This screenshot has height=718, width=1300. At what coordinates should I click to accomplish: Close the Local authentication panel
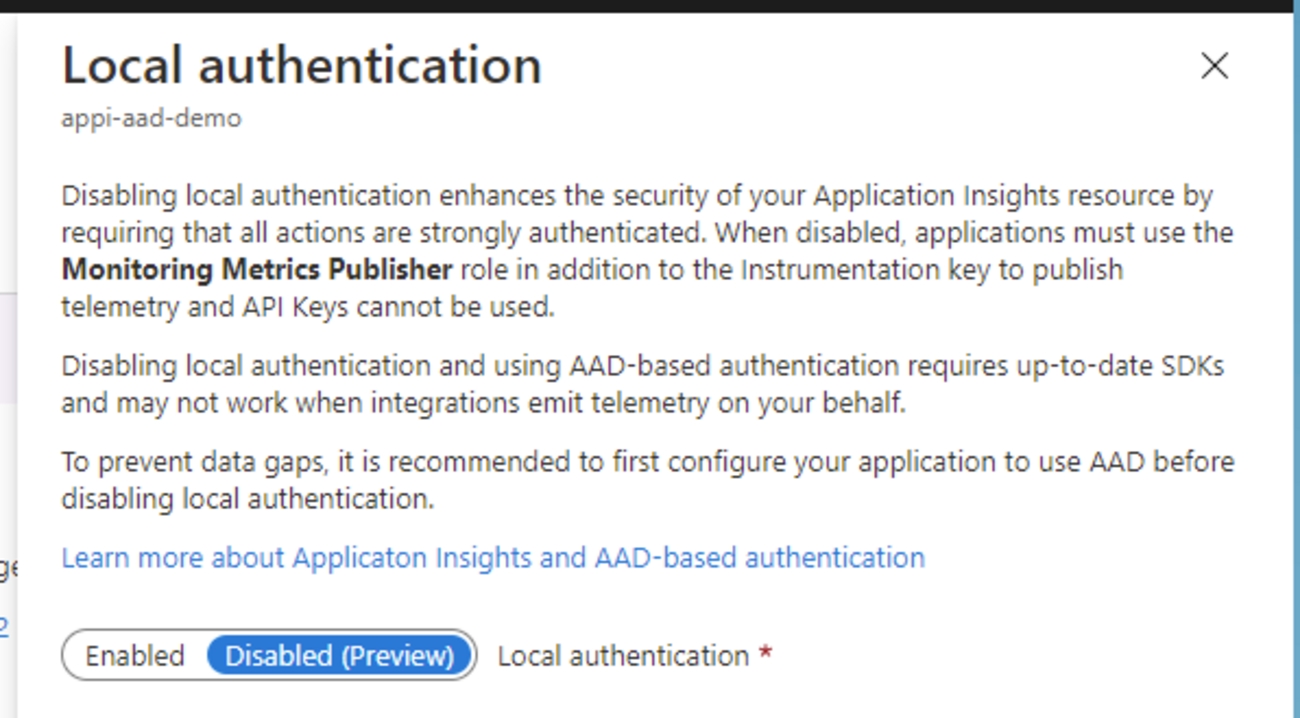1214,66
